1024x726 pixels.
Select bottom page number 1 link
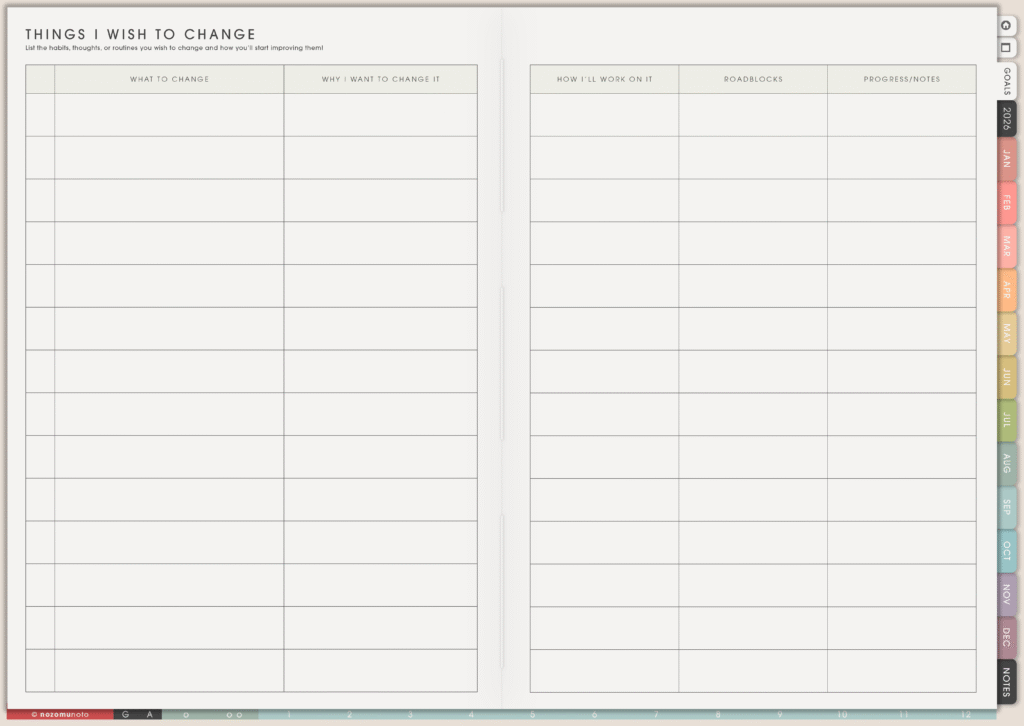click(288, 715)
